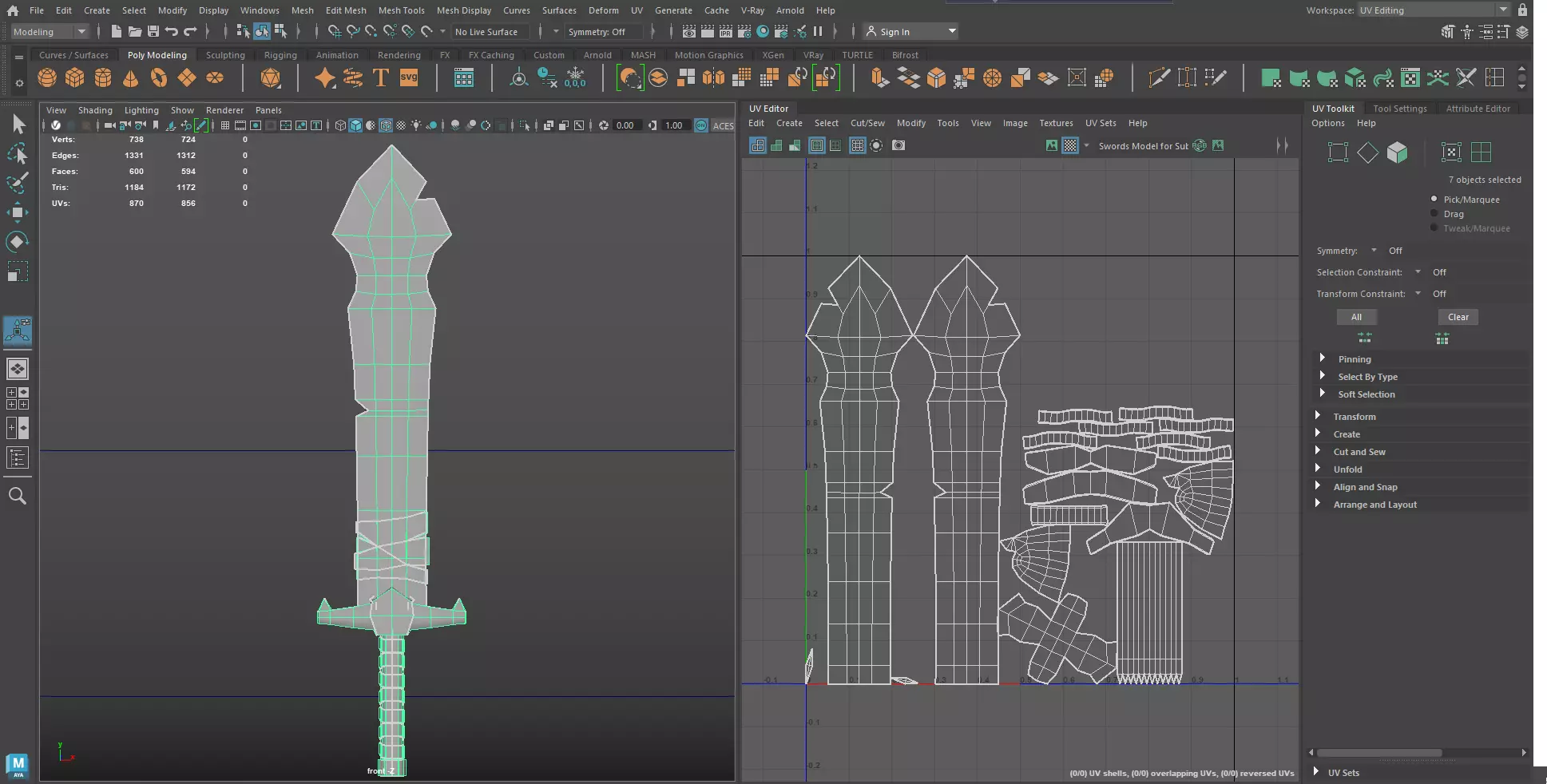Open the Sign In dropdown
Image resolution: width=1547 pixels, height=784 pixels.
910,31
